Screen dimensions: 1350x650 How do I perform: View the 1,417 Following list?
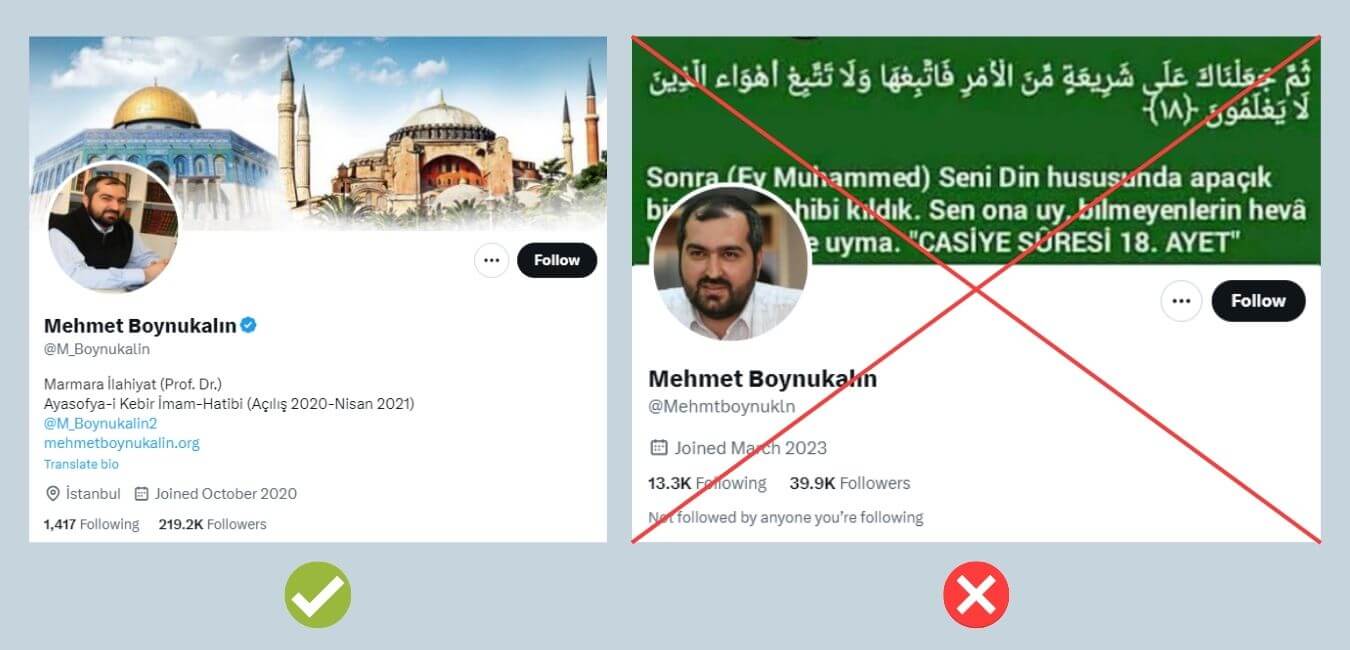pyautogui.click(x=91, y=524)
